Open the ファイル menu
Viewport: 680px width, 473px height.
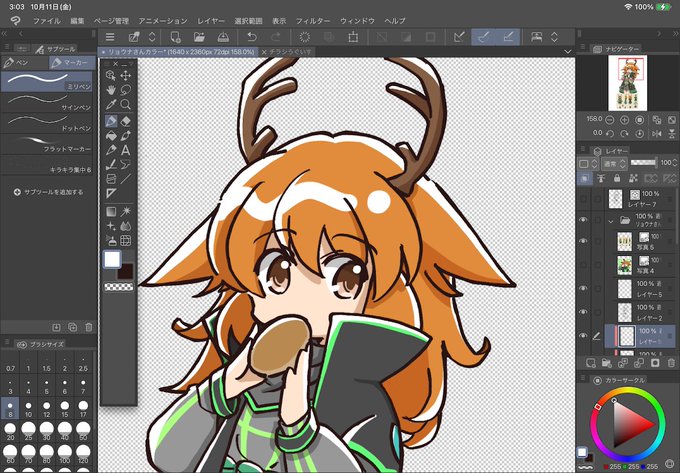pos(47,21)
